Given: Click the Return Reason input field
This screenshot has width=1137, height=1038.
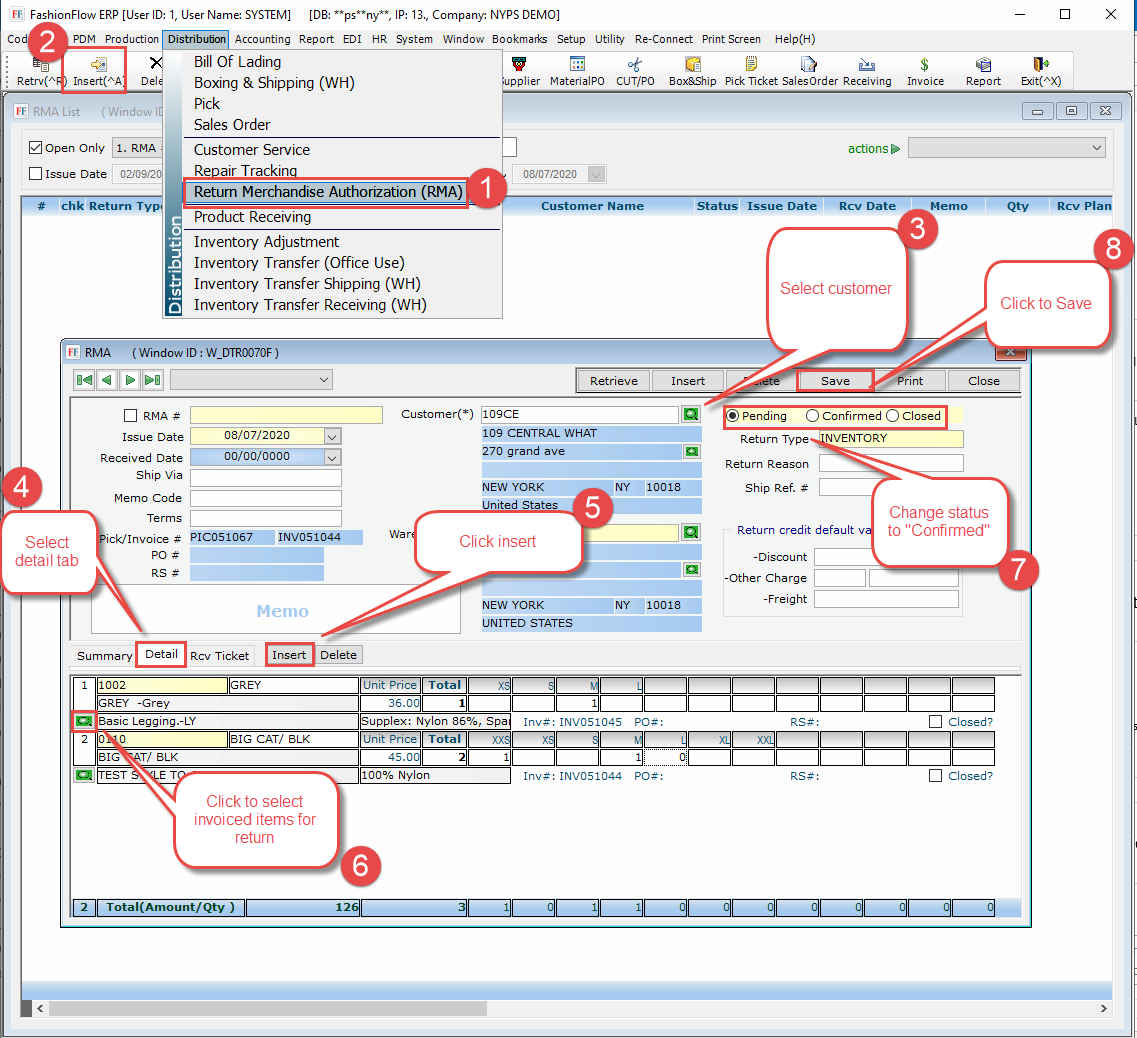Looking at the screenshot, I should (890, 464).
